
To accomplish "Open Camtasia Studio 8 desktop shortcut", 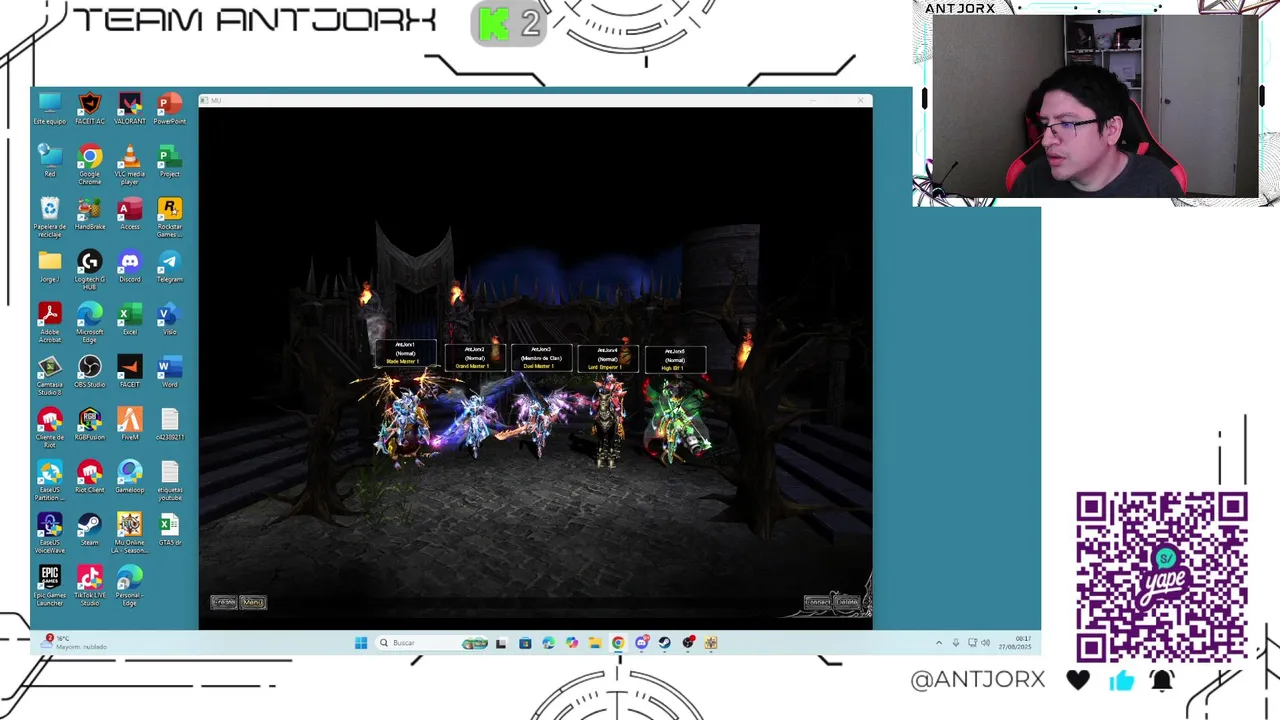I will [50, 375].
